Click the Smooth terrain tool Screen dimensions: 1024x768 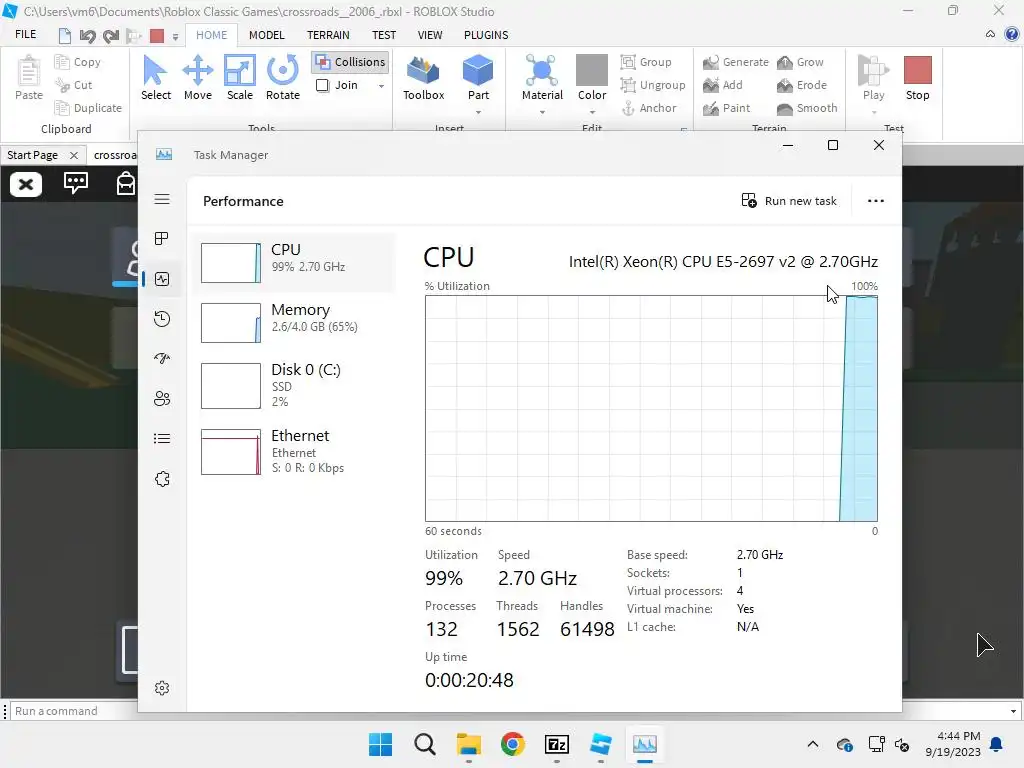[x=807, y=108]
